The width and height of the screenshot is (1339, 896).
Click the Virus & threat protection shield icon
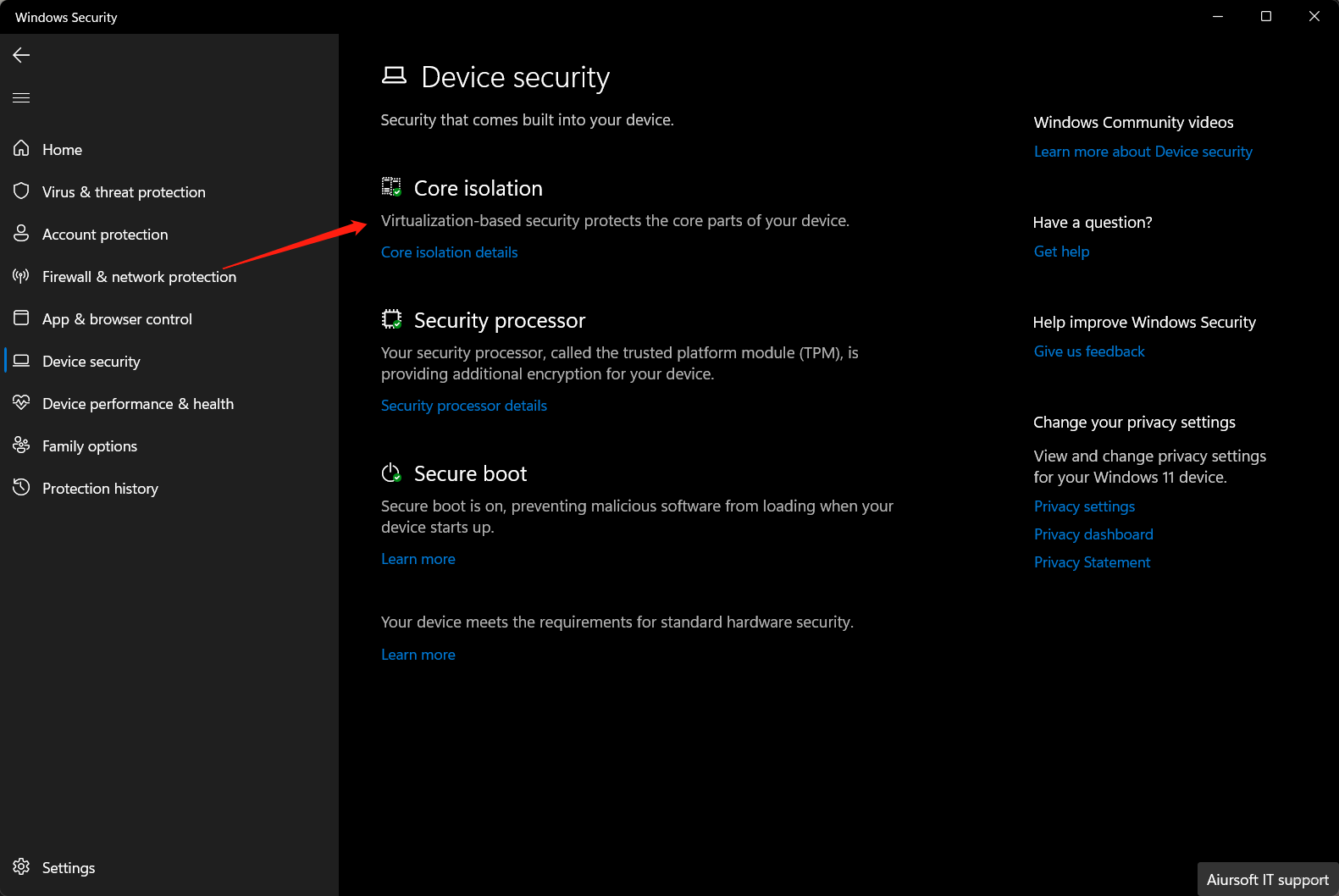coord(21,191)
